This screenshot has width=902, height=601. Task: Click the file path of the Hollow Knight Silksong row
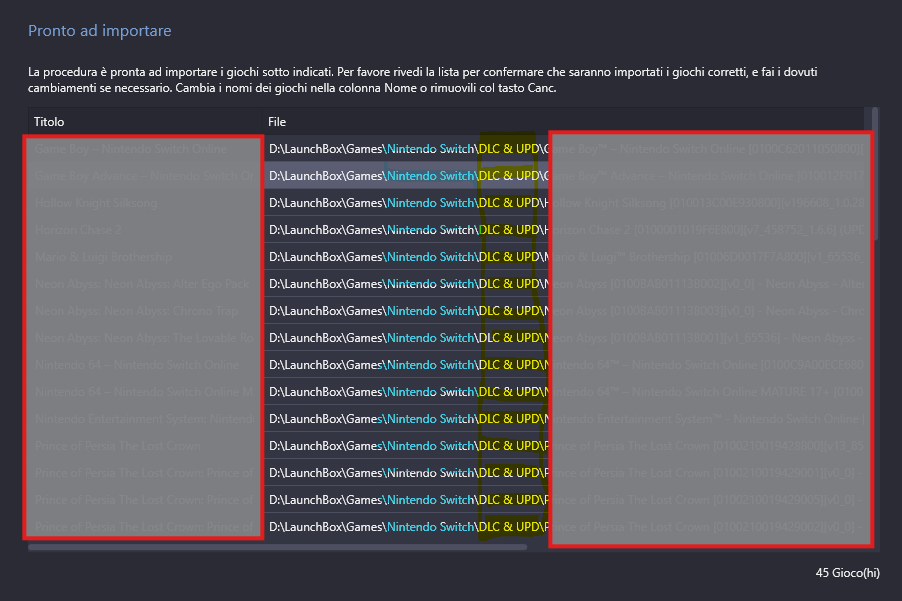pos(564,203)
